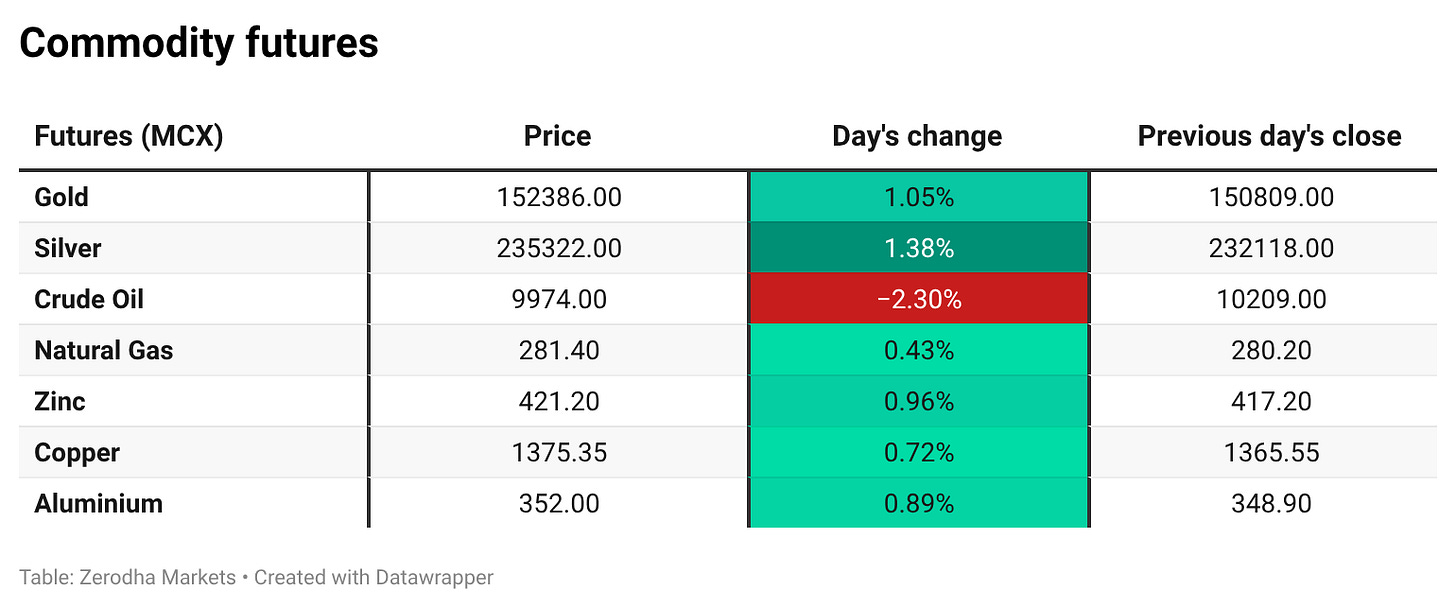The image size is (1456, 609).
Task: Click the Price column header
Action: click(x=558, y=136)
